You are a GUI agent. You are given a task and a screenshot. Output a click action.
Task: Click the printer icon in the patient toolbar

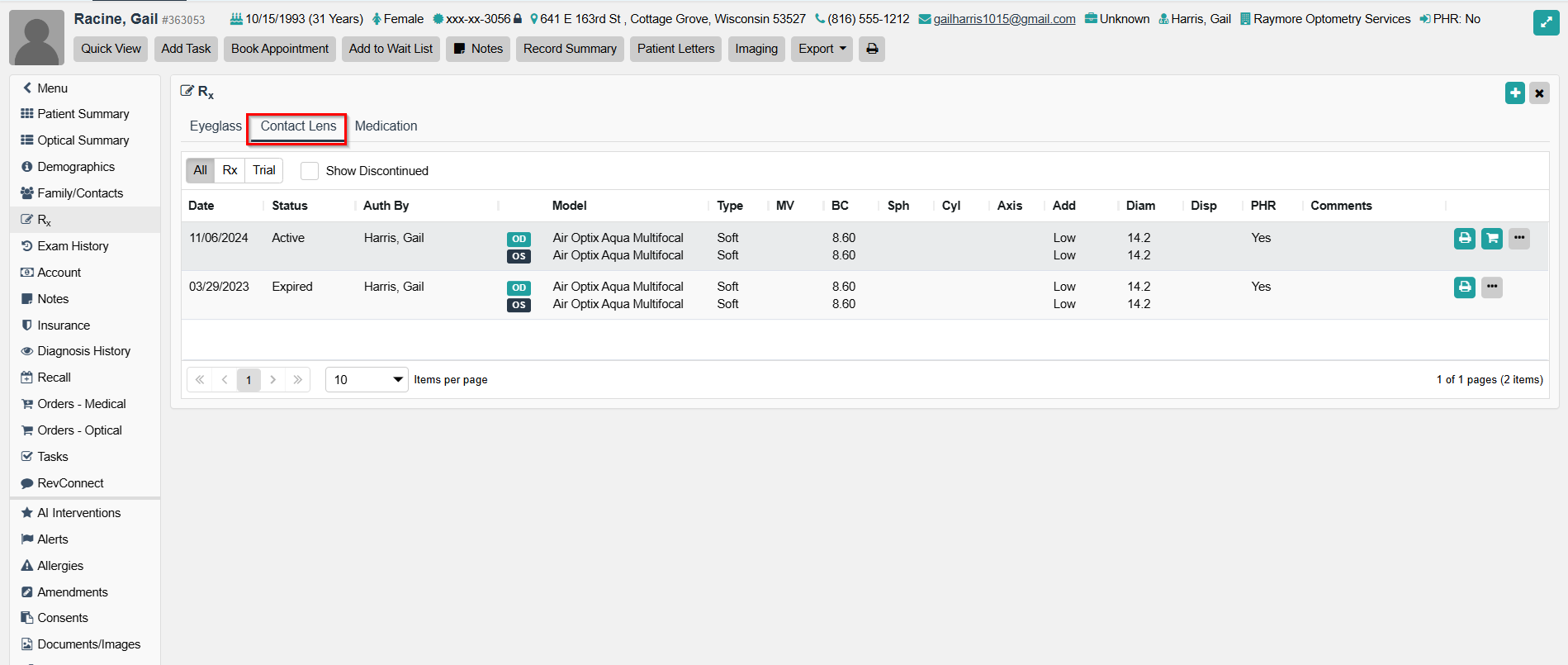871,49
